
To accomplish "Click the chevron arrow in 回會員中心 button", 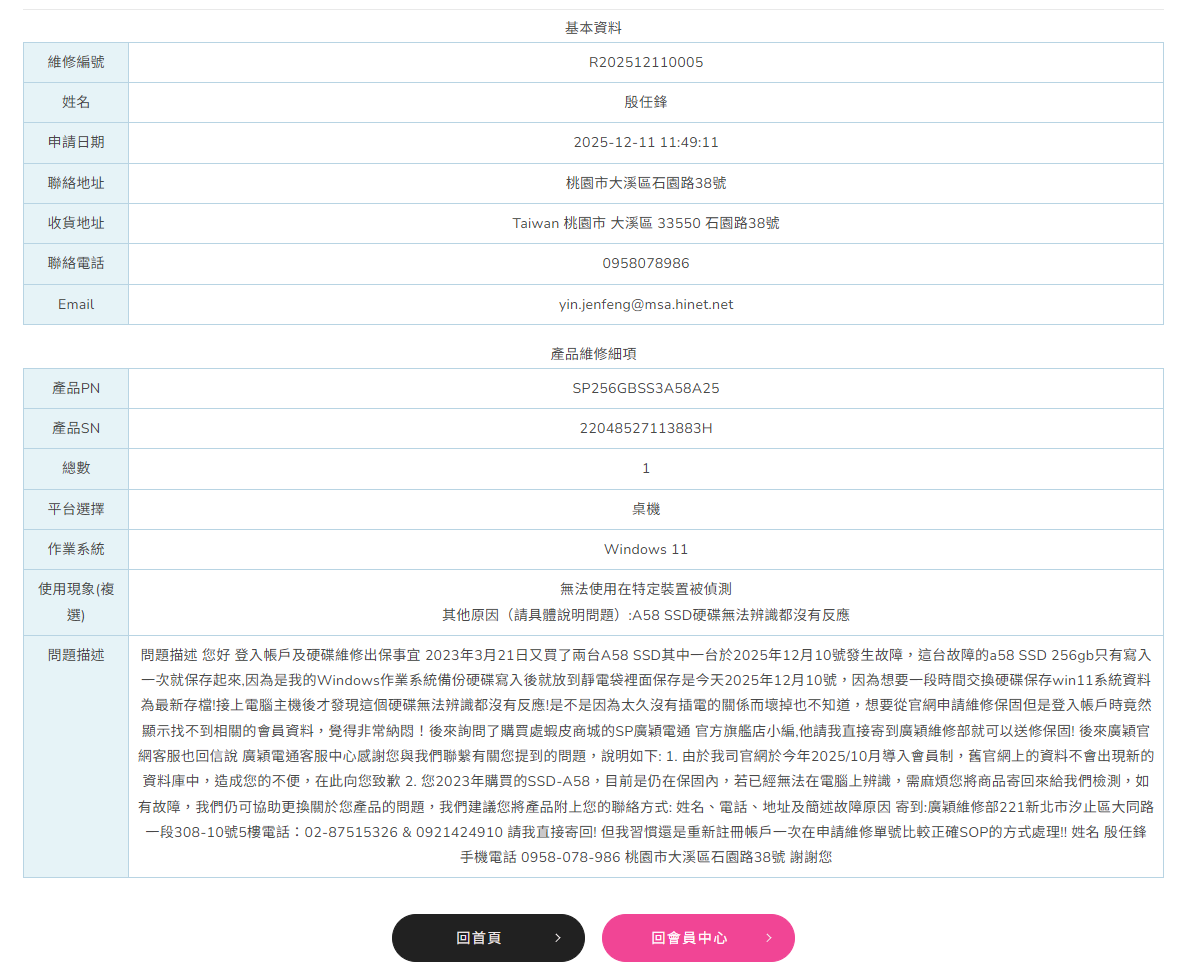I will click(x=769, y=938).
